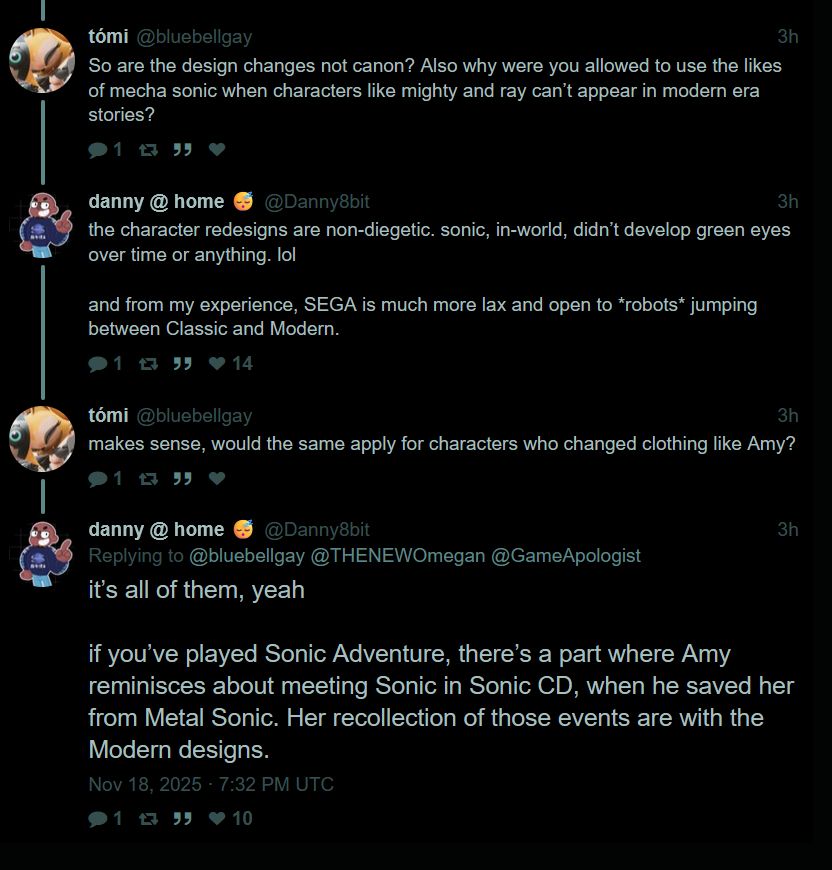Reply to tómi's first post about design changes

coord(99,150)
